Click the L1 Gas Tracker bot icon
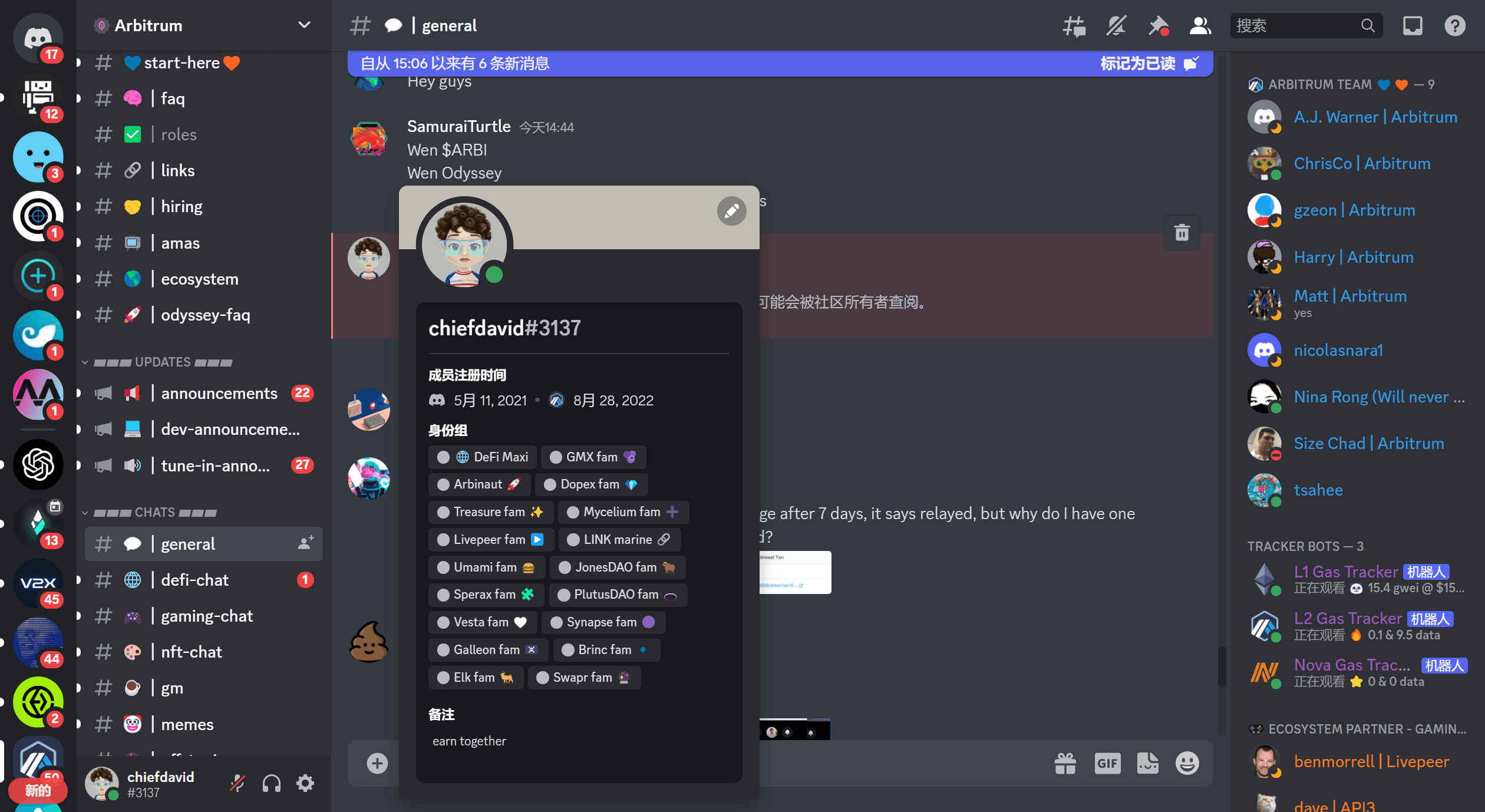This screenshot has width=1485, height=812. 1264,579
